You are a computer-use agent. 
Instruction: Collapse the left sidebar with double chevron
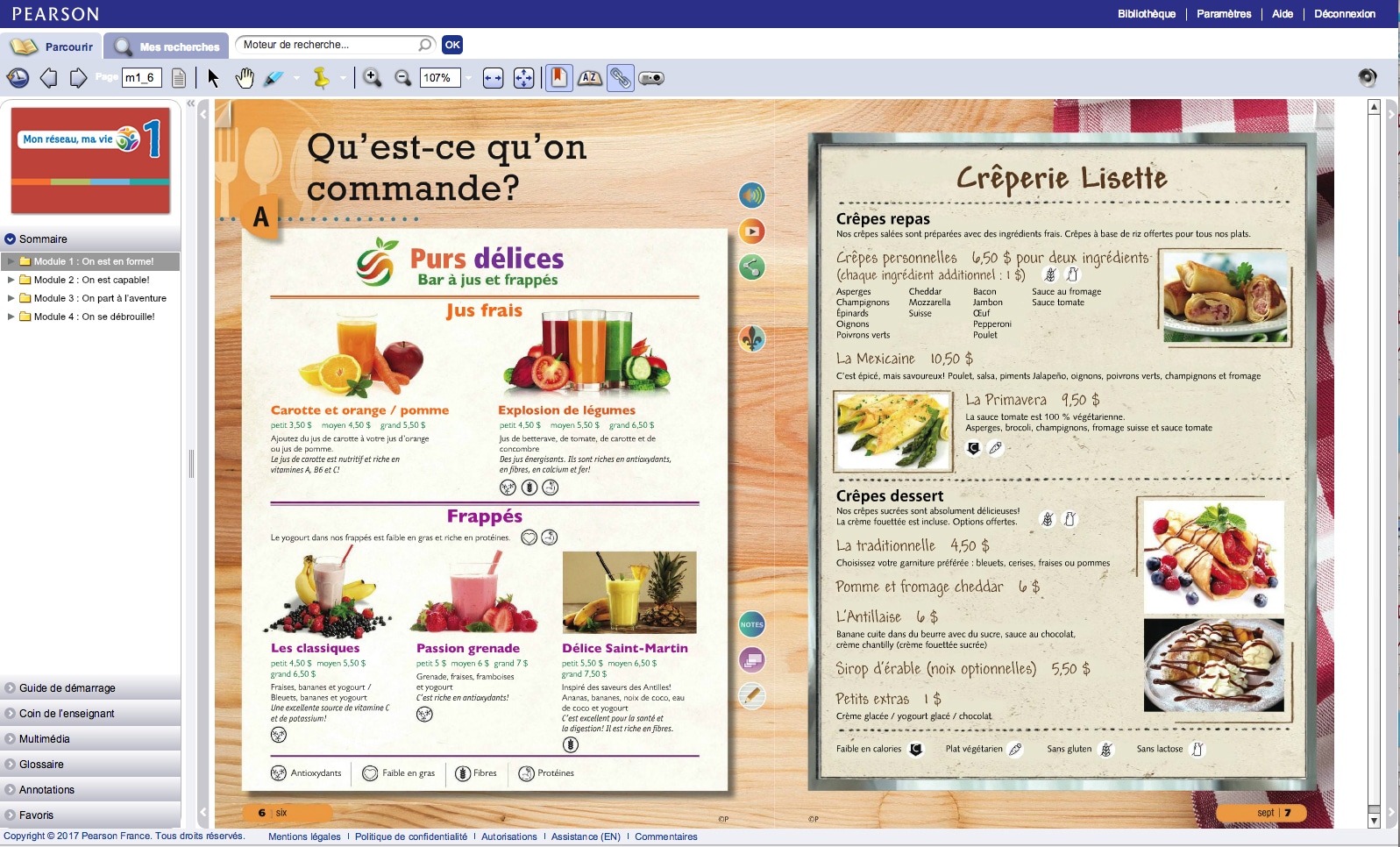[190, 103]
